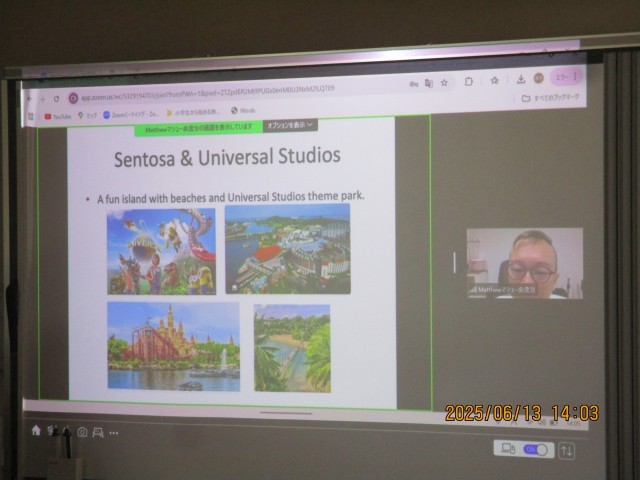
Task: Open the site info icon beside the URL
Action: (x=73, y=98)
